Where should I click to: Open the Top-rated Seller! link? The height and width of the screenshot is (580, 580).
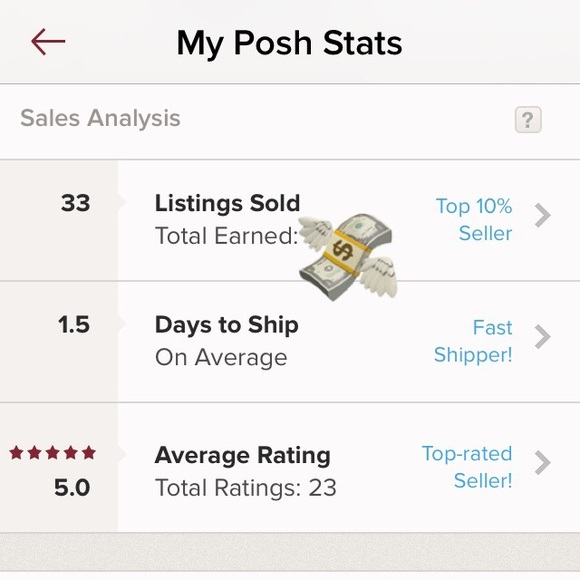pyautogui.click(x=467, y=467)
